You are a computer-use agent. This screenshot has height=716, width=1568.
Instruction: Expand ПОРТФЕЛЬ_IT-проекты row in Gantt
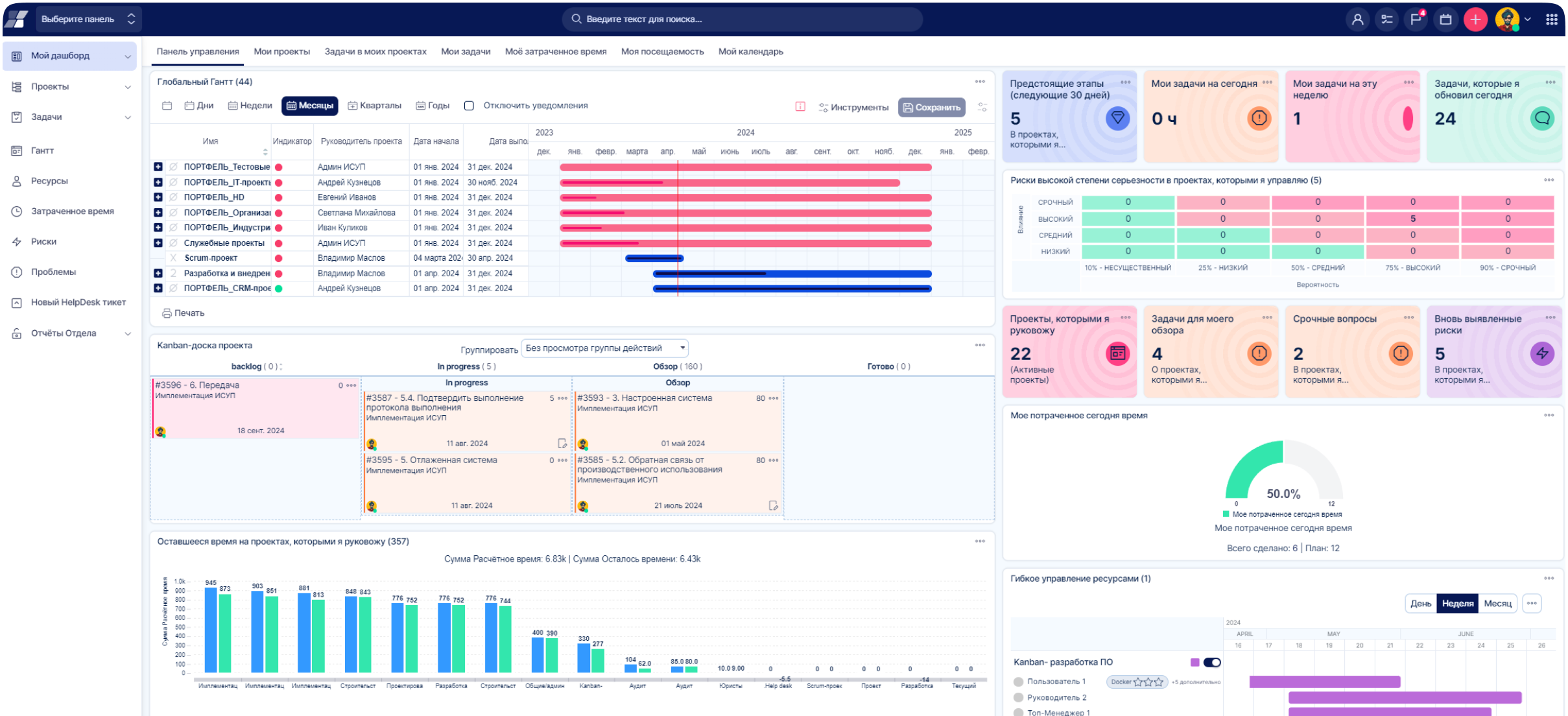[158, 182]
